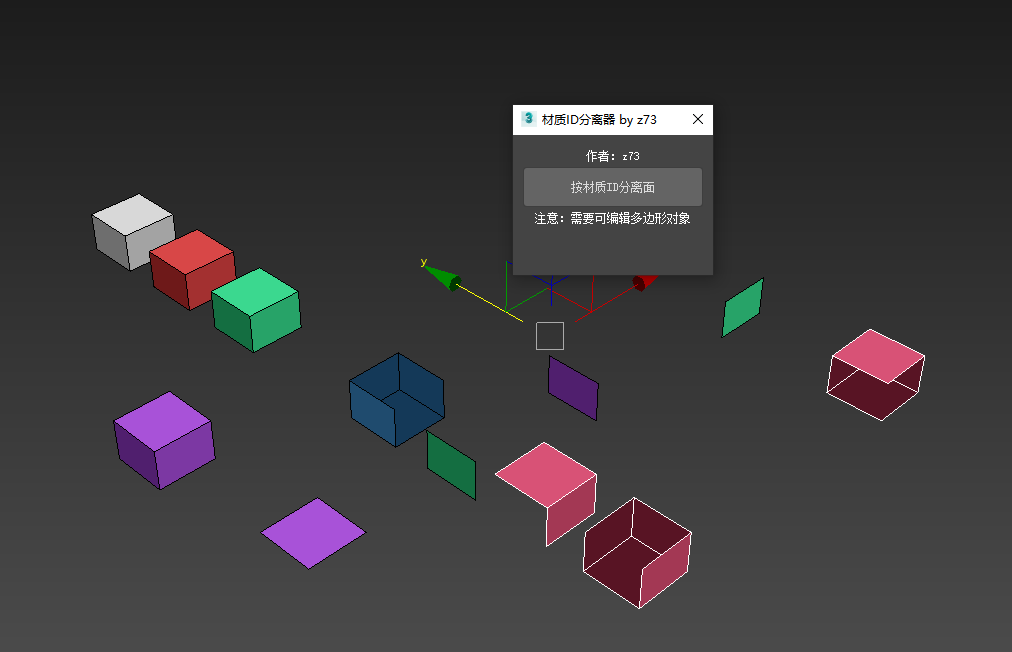Select the flat purple plane on the floor
Viewport: 1012px width, 652px height.
pyautogui.click(x=313, y=533)
